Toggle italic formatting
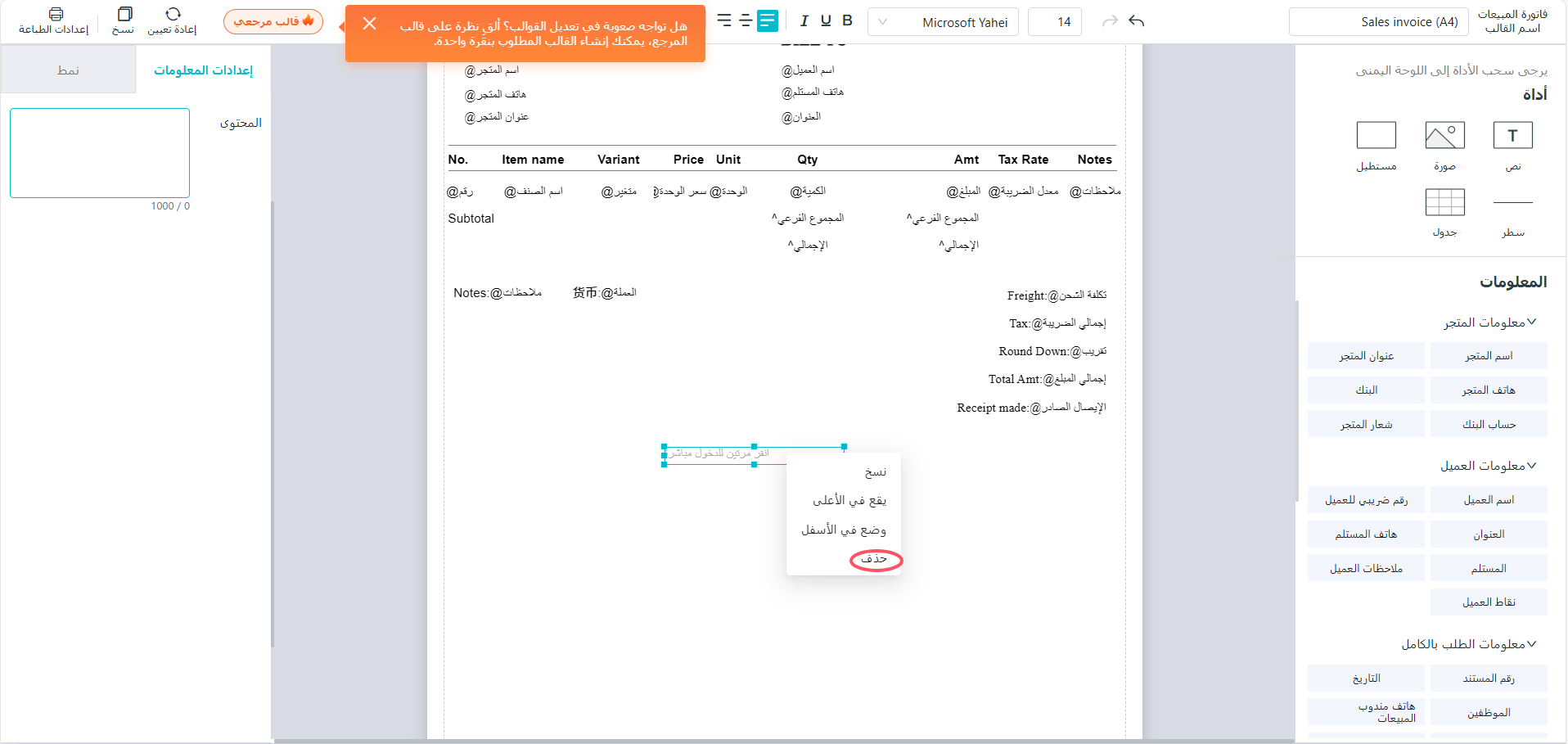The image size is (1568, 744). pyautogui.click(x=804, y=21)
